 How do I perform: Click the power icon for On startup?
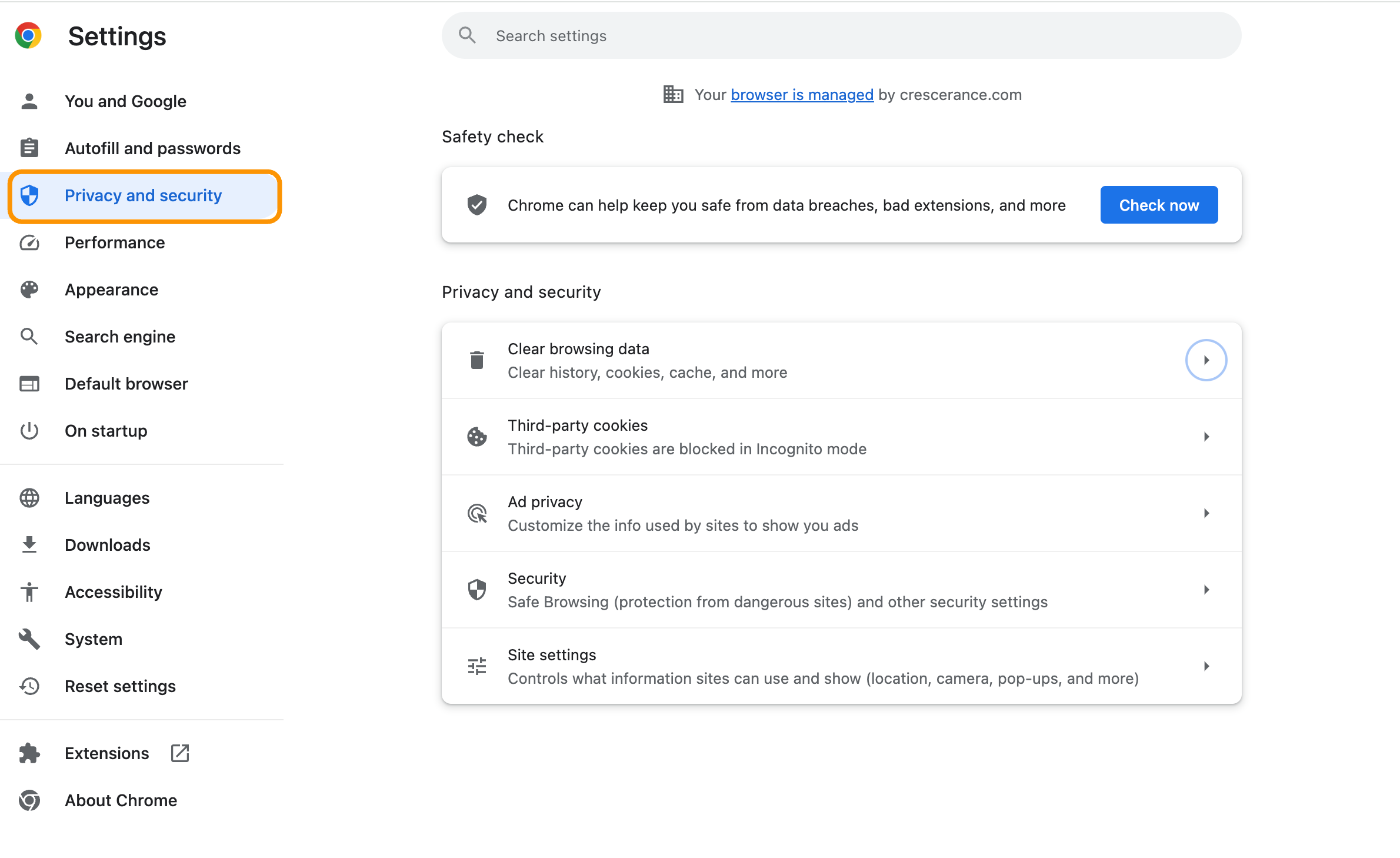(29, 431)
